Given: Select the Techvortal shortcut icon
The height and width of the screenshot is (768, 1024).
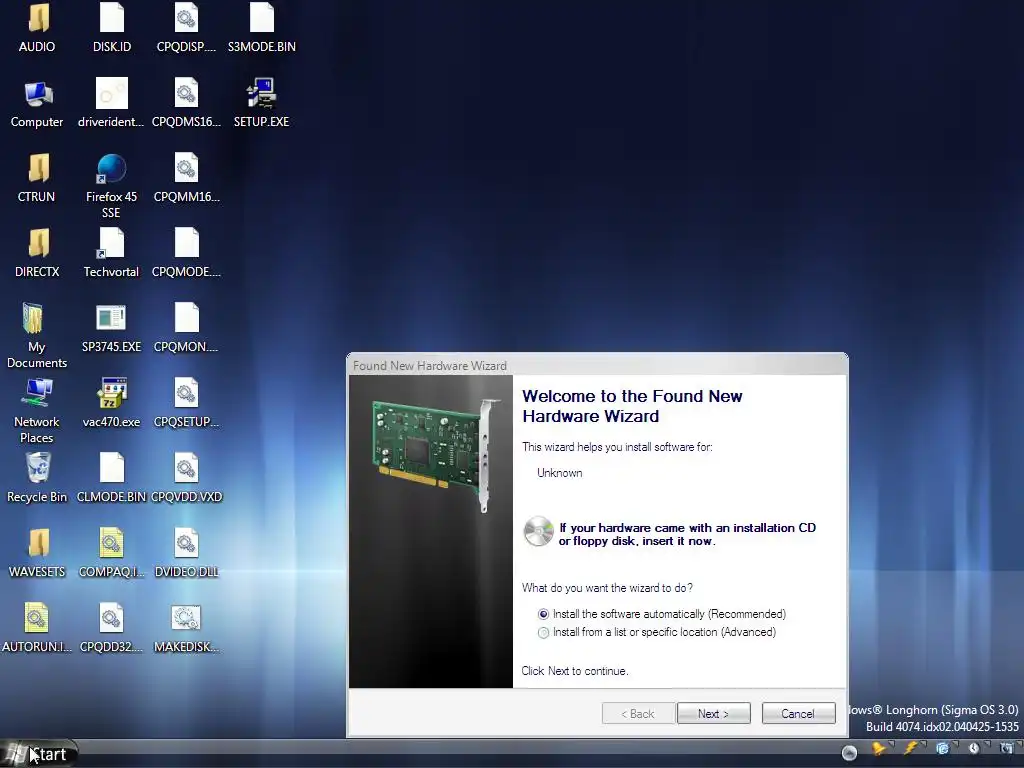Looking at the screenshot, I should click(112, 244).
